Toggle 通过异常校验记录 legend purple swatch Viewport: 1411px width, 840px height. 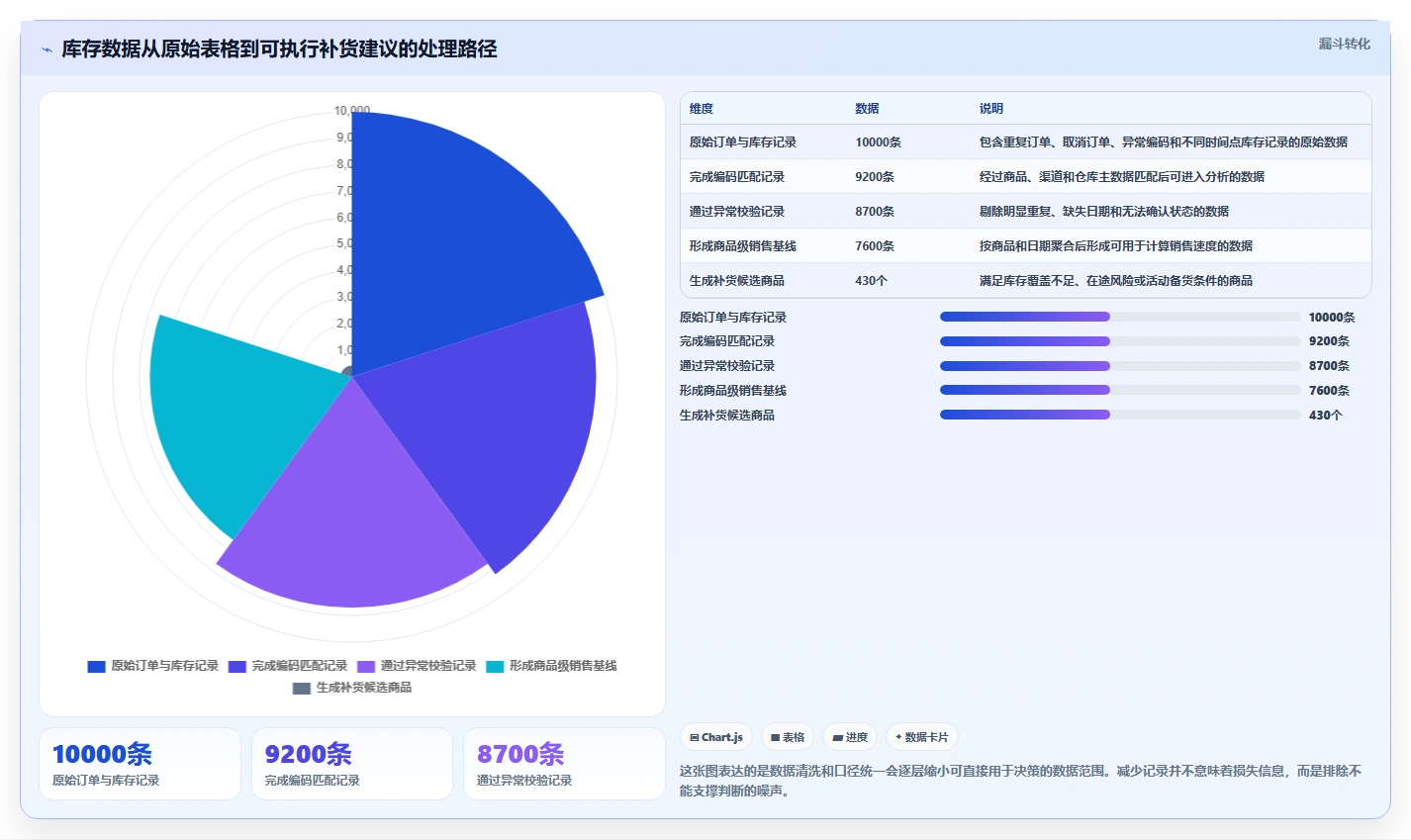(366, 666)
